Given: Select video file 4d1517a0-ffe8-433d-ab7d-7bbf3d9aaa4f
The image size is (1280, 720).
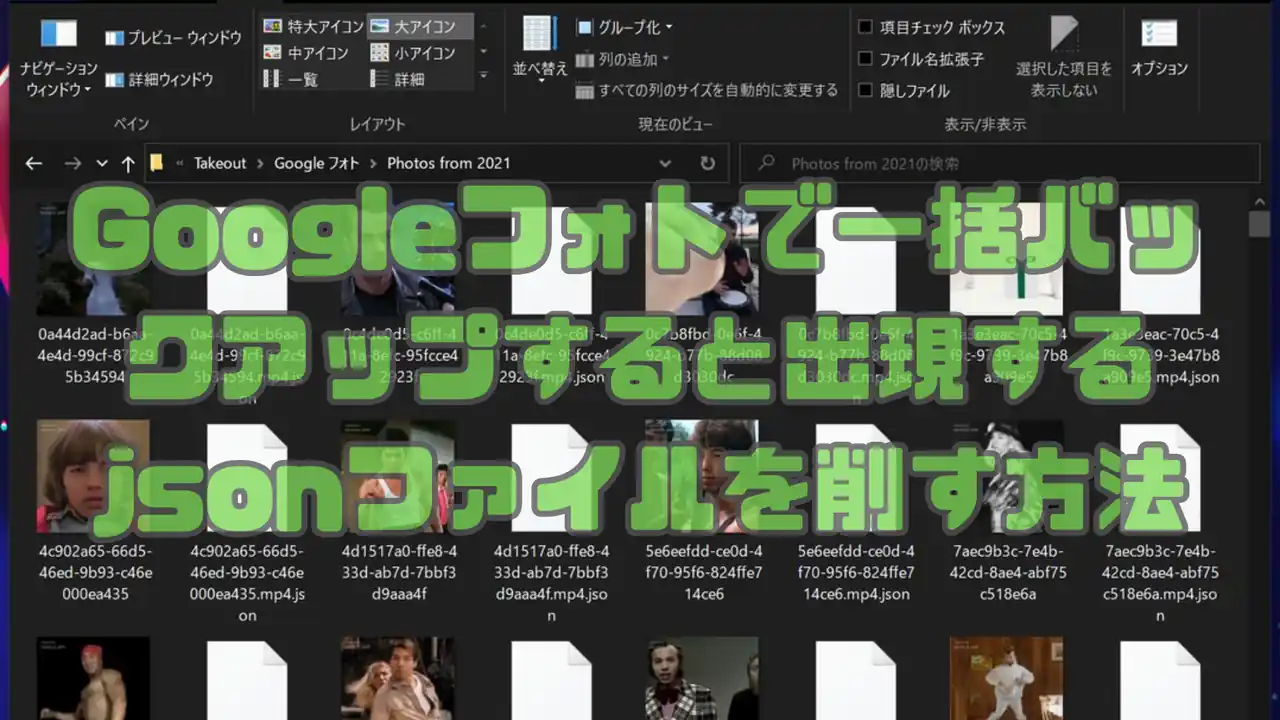Looking at the screenshot, I should [x=399, y=510].
